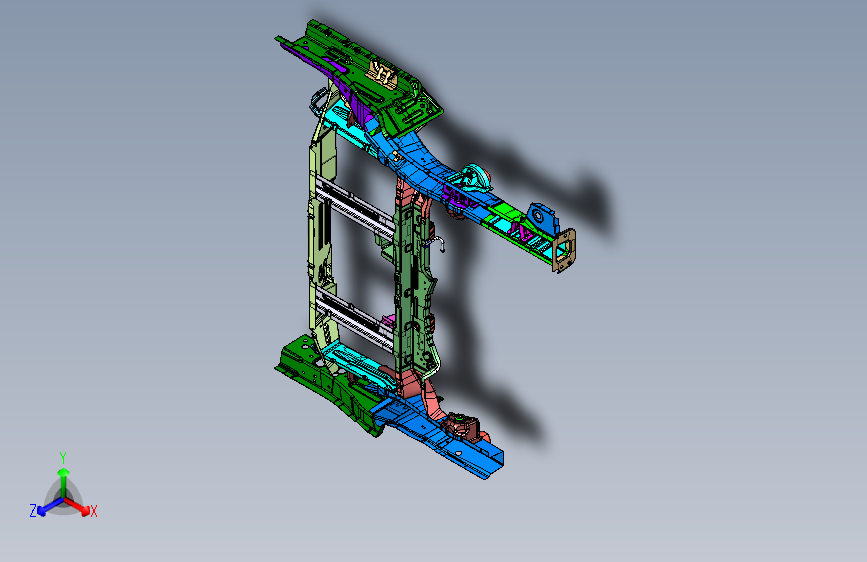Select the blue bracket near the tan end plate
Image resolution: width=867 pixels, height=562 pixels.
coord(542,219)
